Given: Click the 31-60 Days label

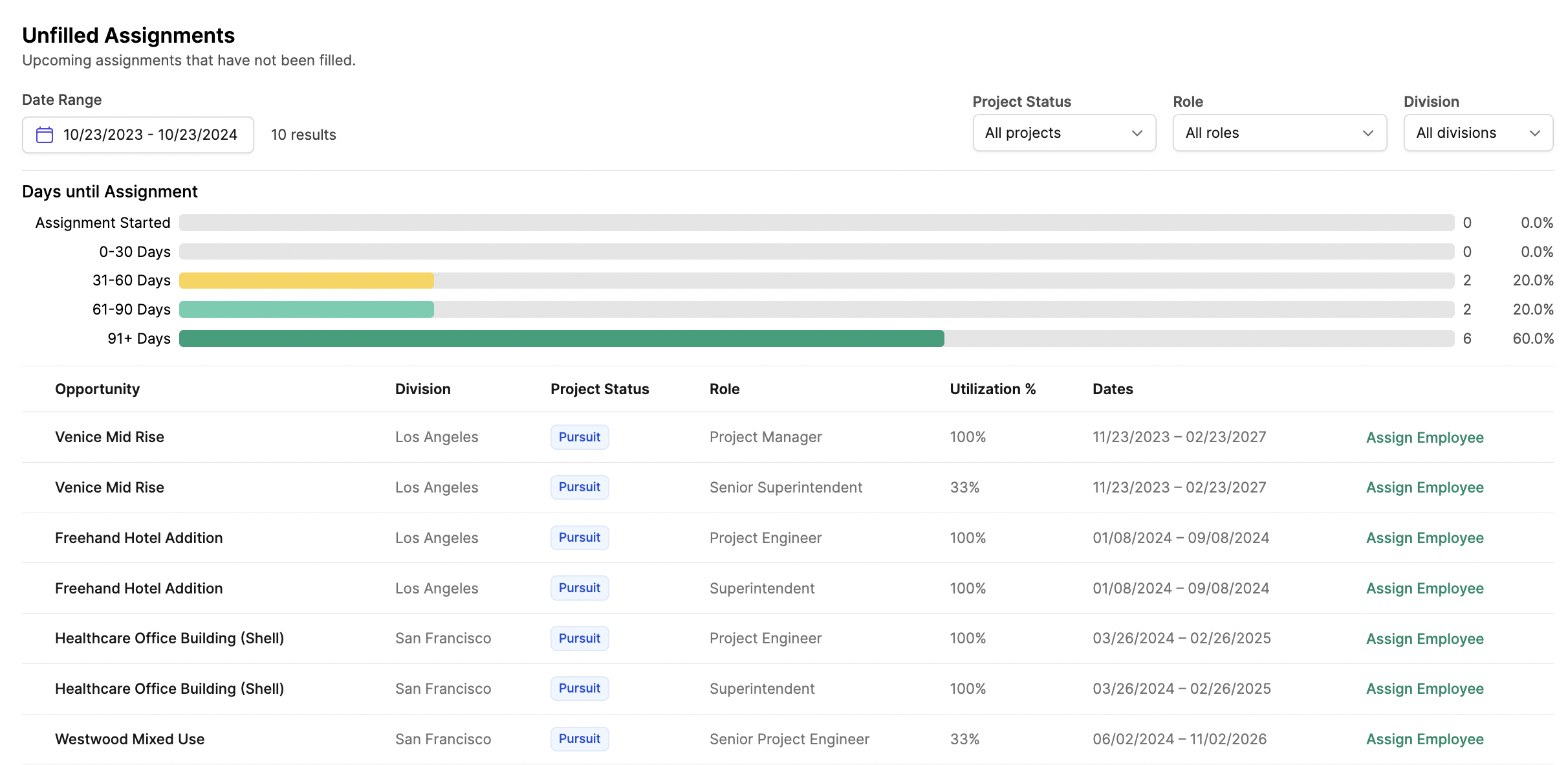Looking at the screenshot, I should pos(131,280).
